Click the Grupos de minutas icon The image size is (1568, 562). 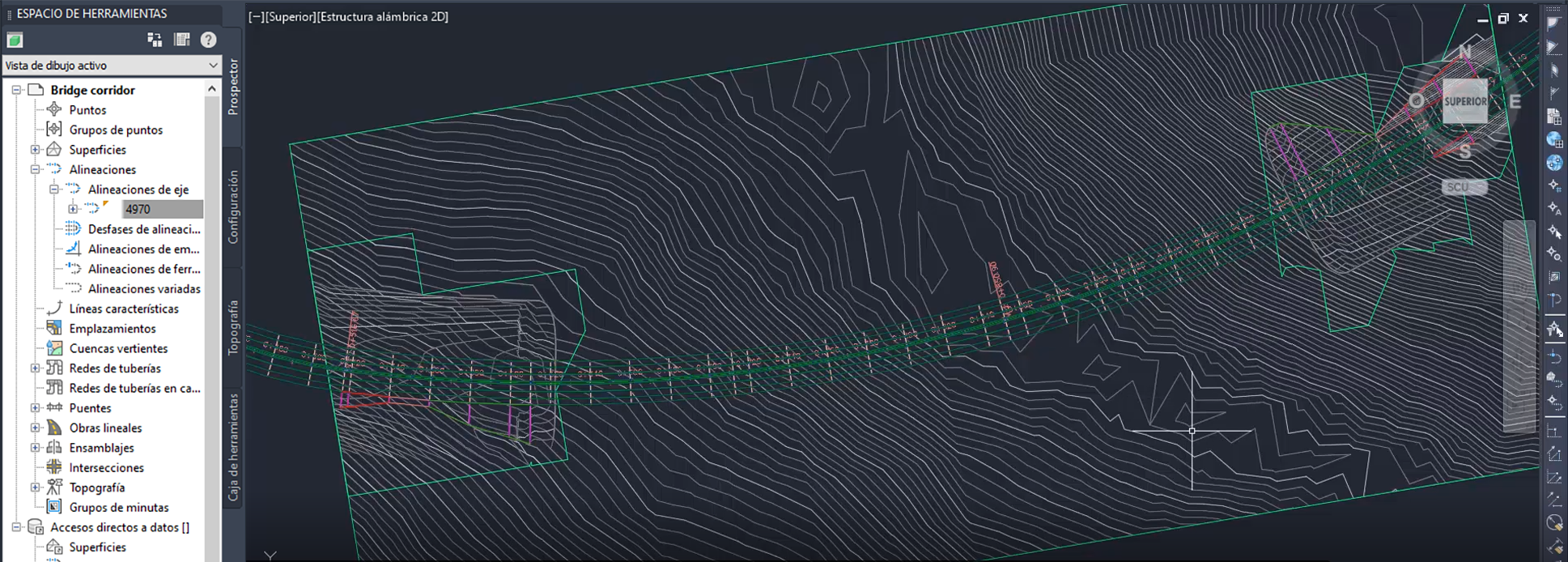pyautogui.click(x=54, y=507)
